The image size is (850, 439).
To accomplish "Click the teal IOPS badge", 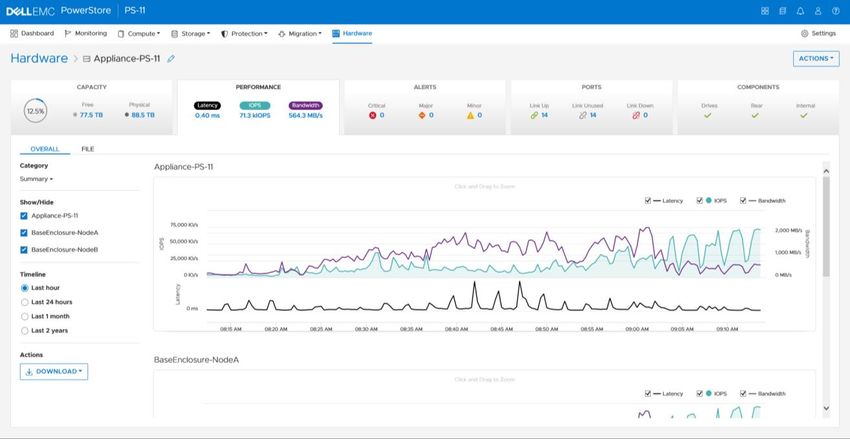I will [x=255, y=106].
